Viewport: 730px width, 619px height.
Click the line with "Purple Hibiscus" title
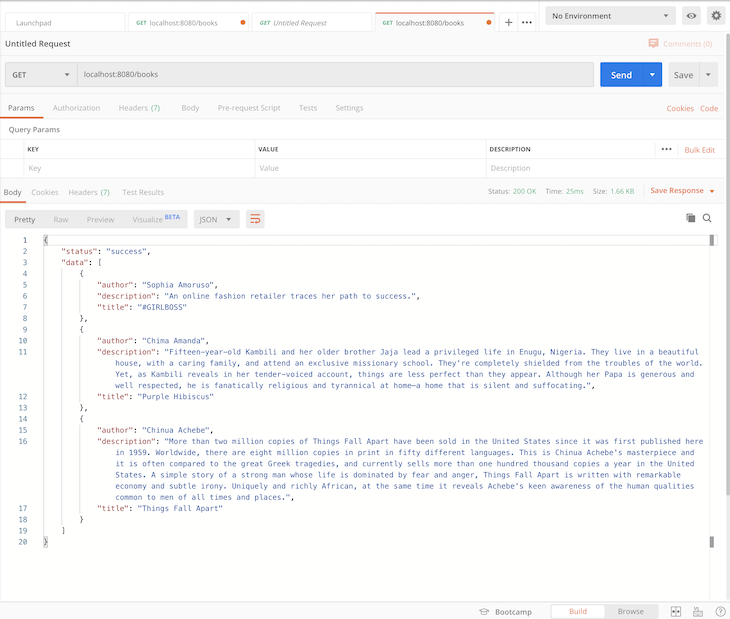click(155, 397)
